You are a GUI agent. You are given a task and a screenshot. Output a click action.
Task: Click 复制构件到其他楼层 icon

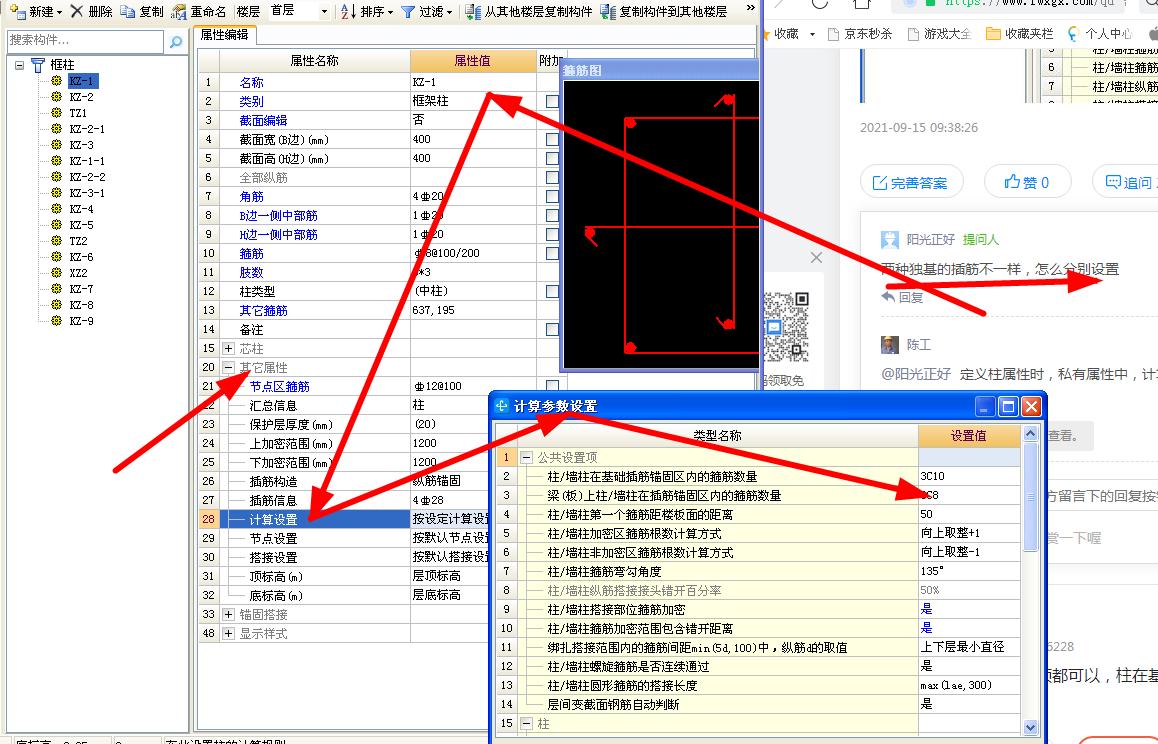coord(608,11)
